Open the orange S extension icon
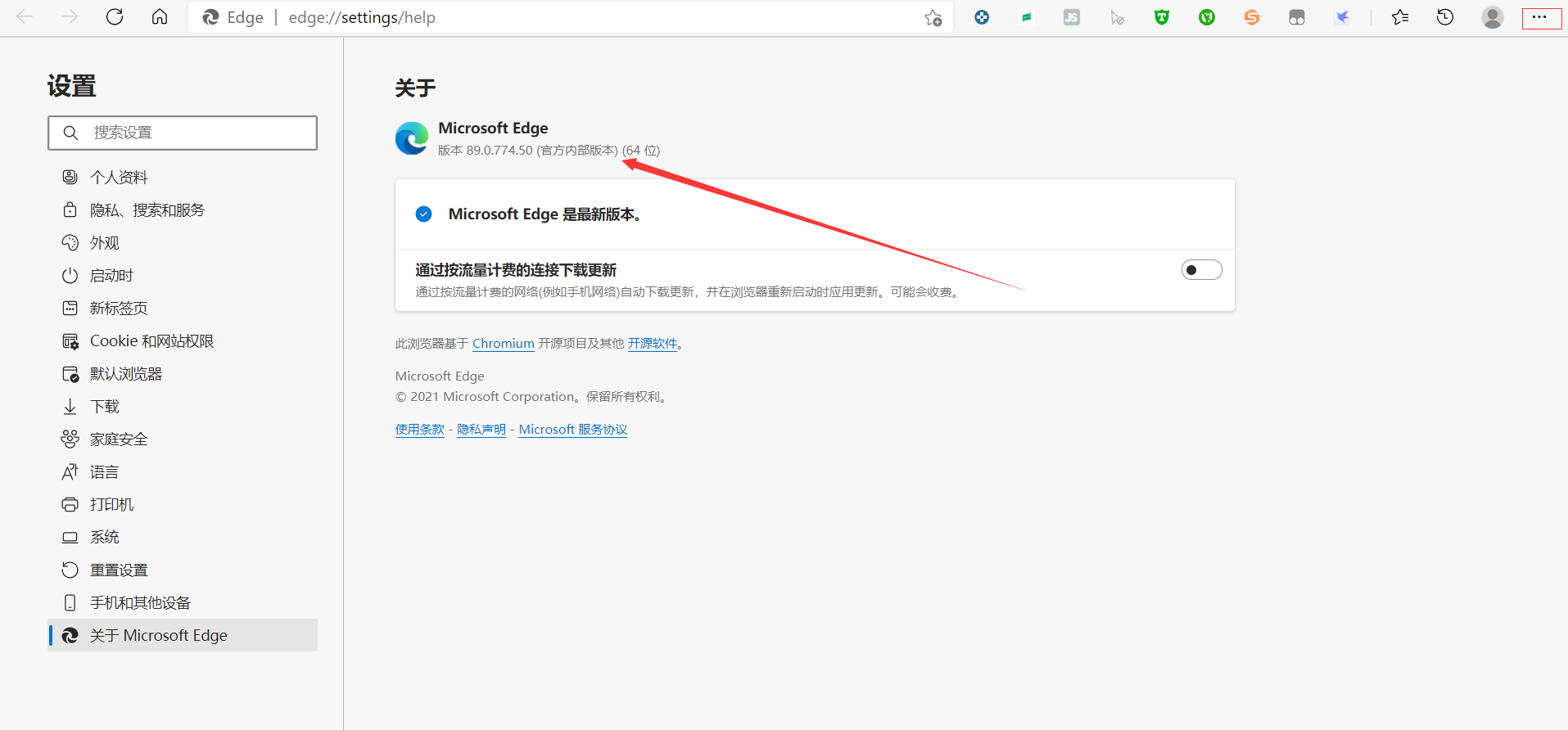 pyautogui.click(x=1252, y=17)
